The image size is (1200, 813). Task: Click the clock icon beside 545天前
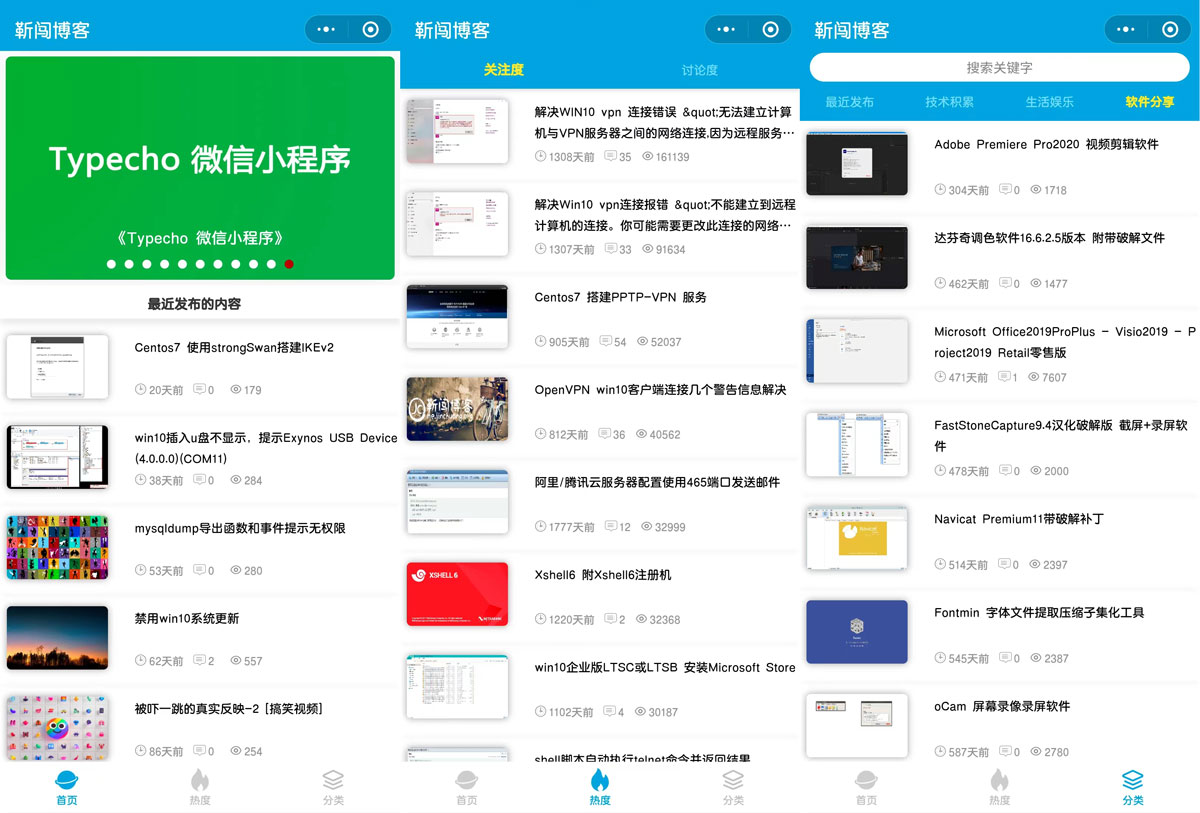pos(940,658)
